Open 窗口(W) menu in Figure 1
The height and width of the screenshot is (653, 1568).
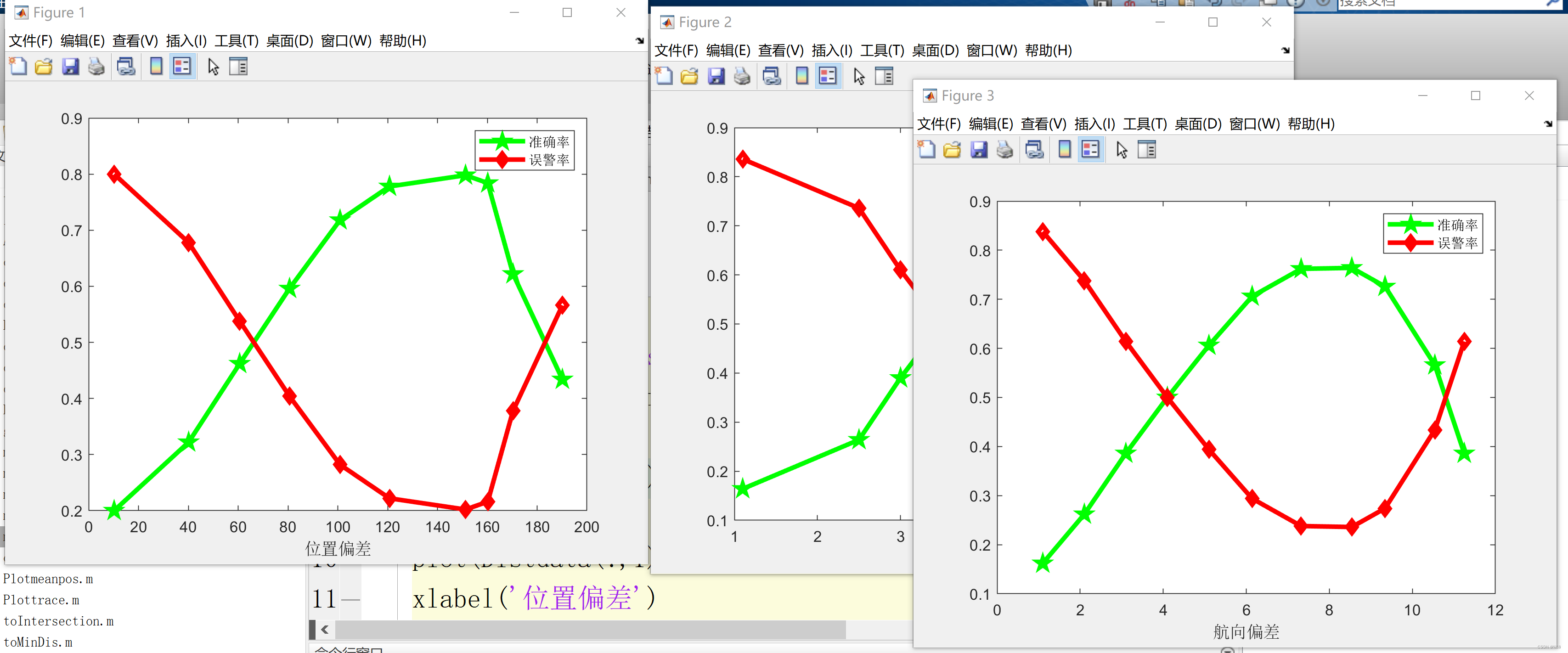[x=346, y=41]
